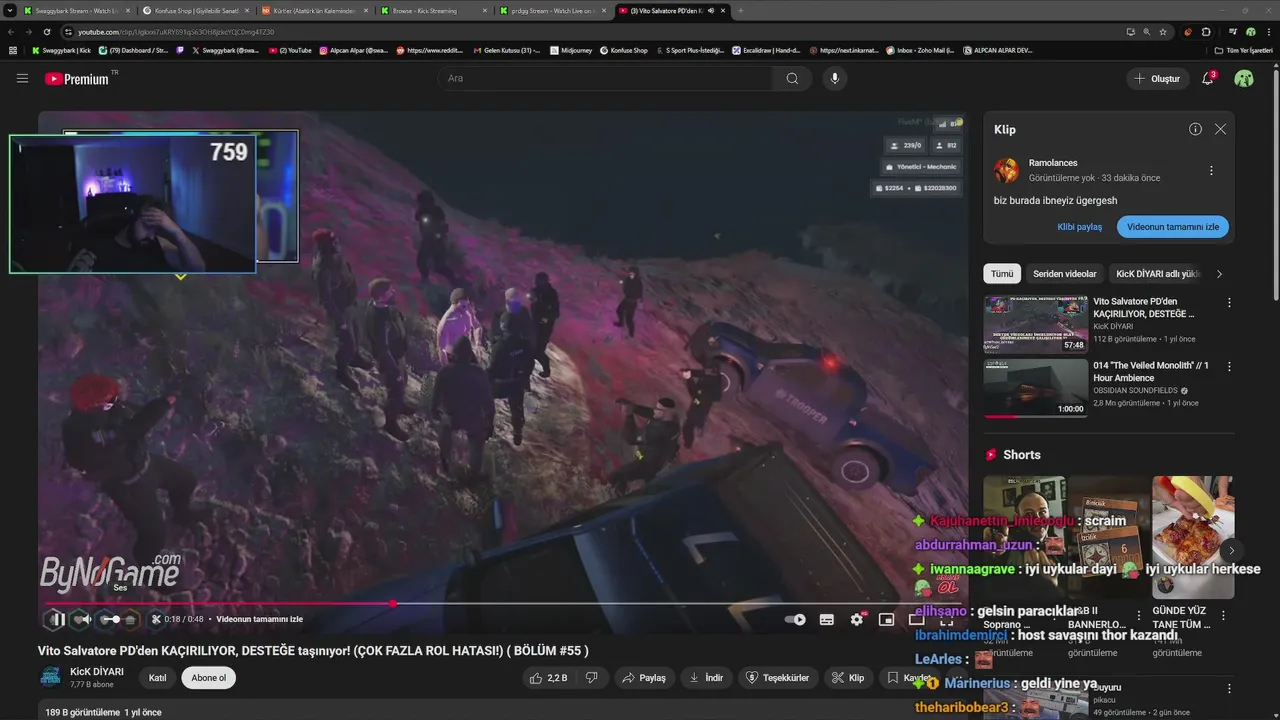Open Konfuse Shop bookmark

(x=624, y=50)
